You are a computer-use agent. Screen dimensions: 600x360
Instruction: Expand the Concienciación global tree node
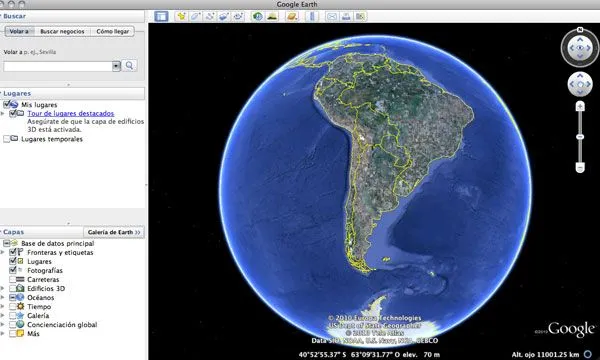(x=3, y=325)
